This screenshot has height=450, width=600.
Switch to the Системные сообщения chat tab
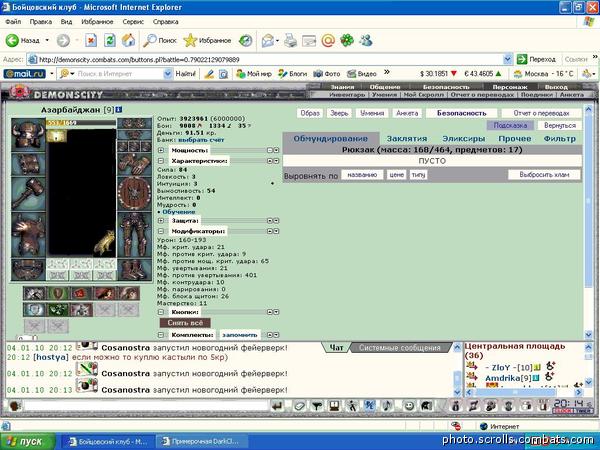(400, 348)
